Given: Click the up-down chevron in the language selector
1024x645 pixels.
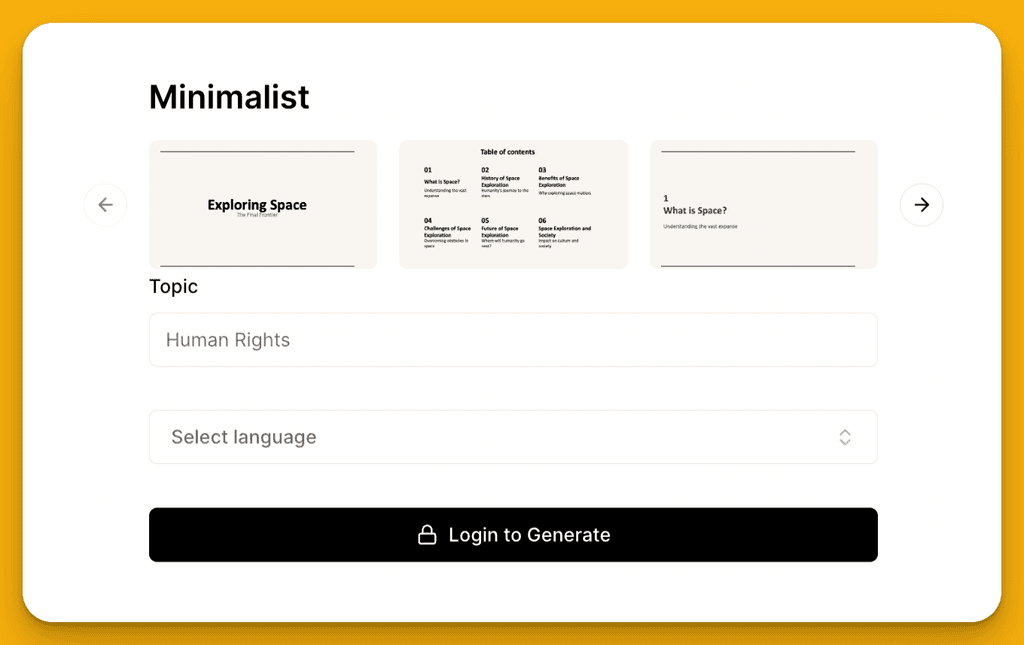Looking at the screenshot, I should [x=845, y=437].
